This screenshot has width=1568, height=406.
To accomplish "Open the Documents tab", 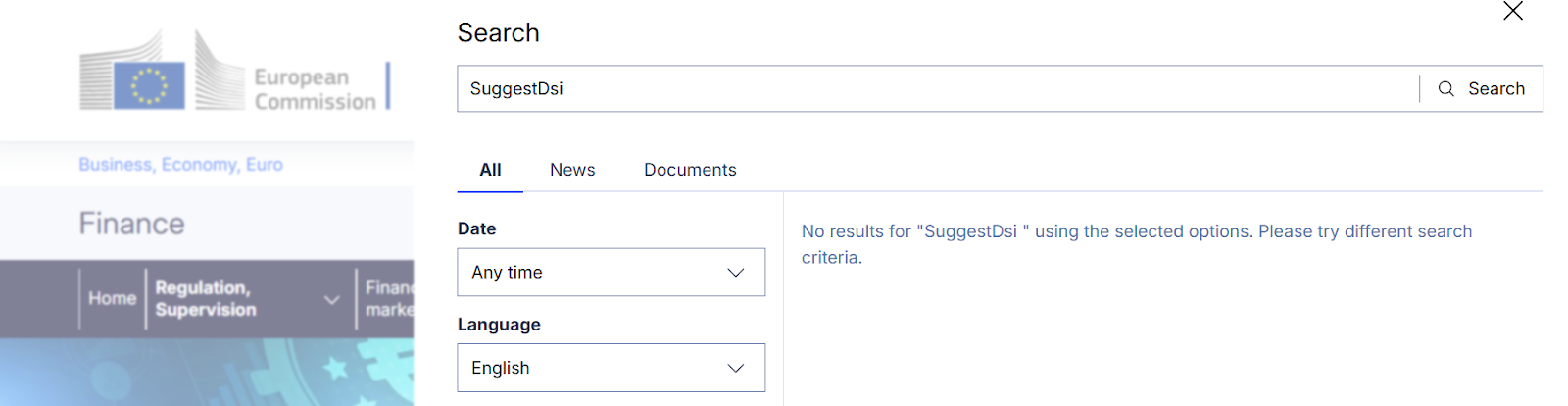I will (x=690, y=170).
